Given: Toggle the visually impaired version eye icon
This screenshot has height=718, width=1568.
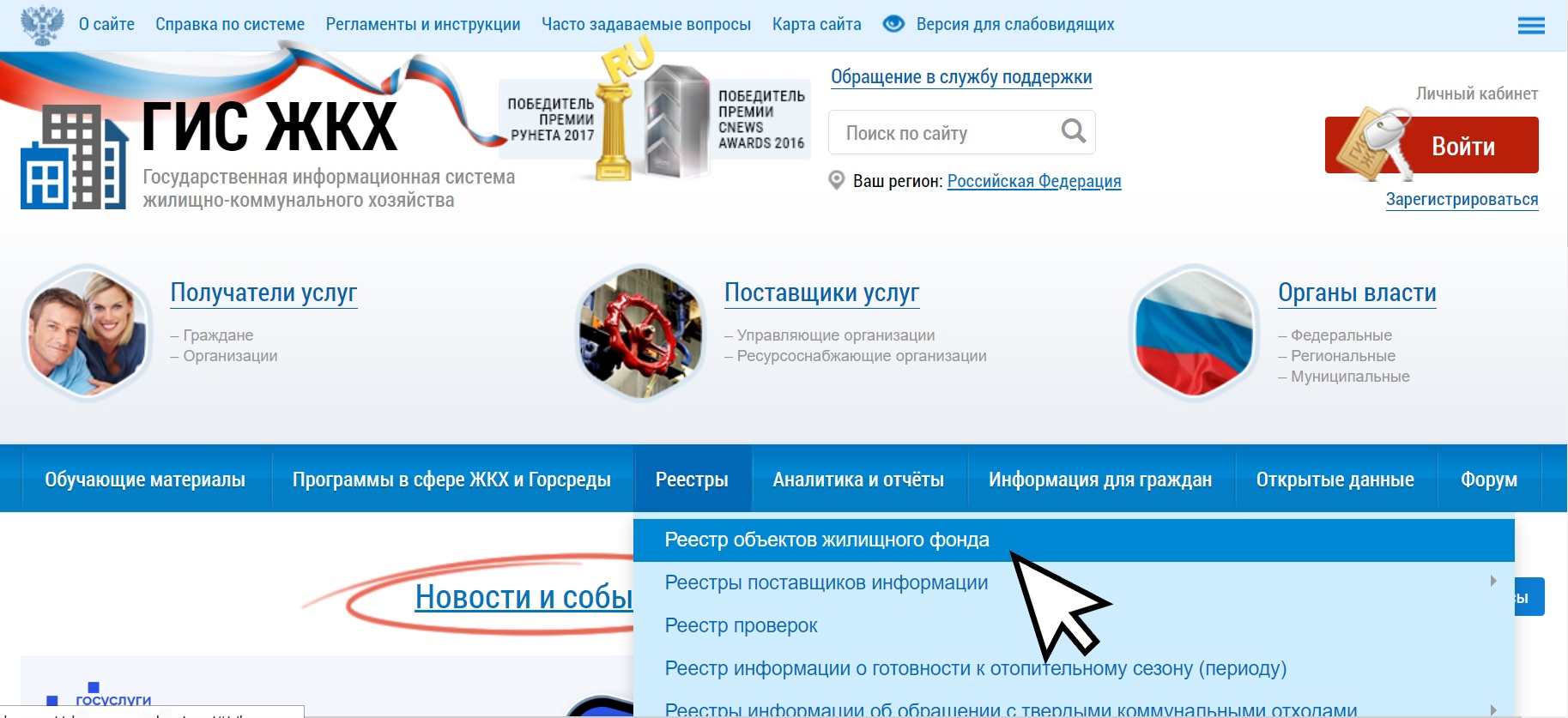Looking at the screenshot, I should (x=893, y=24).
